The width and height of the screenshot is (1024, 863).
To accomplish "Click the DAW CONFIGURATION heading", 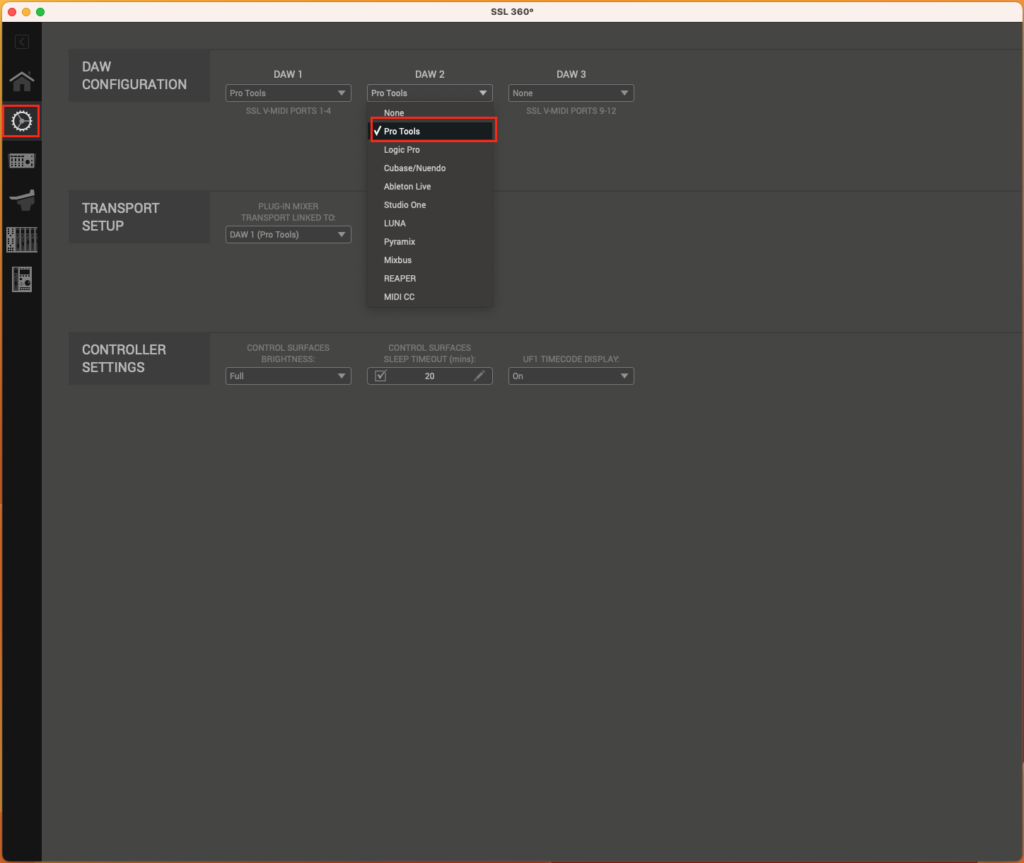I will click(x=134, y=76).
